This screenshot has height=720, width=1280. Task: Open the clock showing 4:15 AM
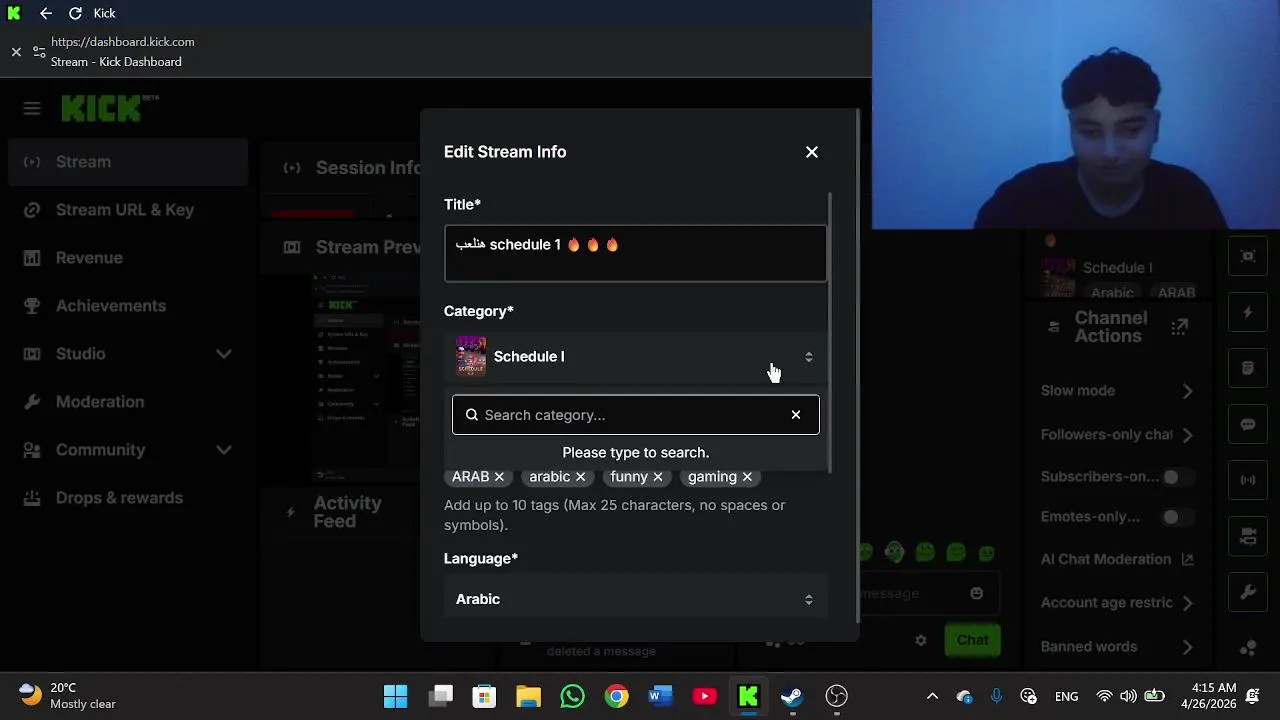(x=1214, y=696)
